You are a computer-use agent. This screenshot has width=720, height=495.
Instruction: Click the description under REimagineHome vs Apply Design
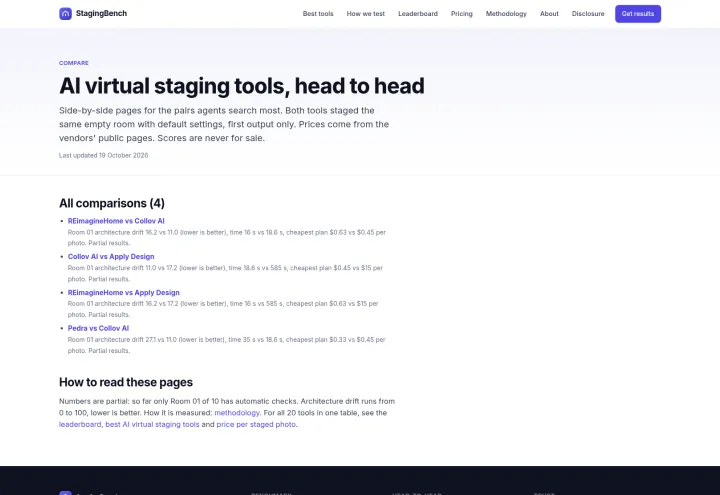click(x=223, y=309)
